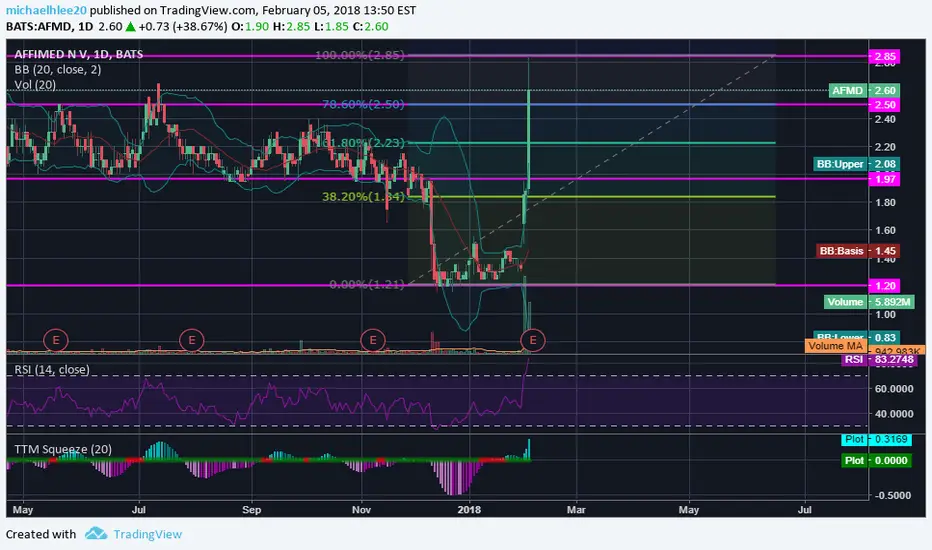Click the BB:Upper 2.08 label
The image size is (932, 550).
click(857, 164)
